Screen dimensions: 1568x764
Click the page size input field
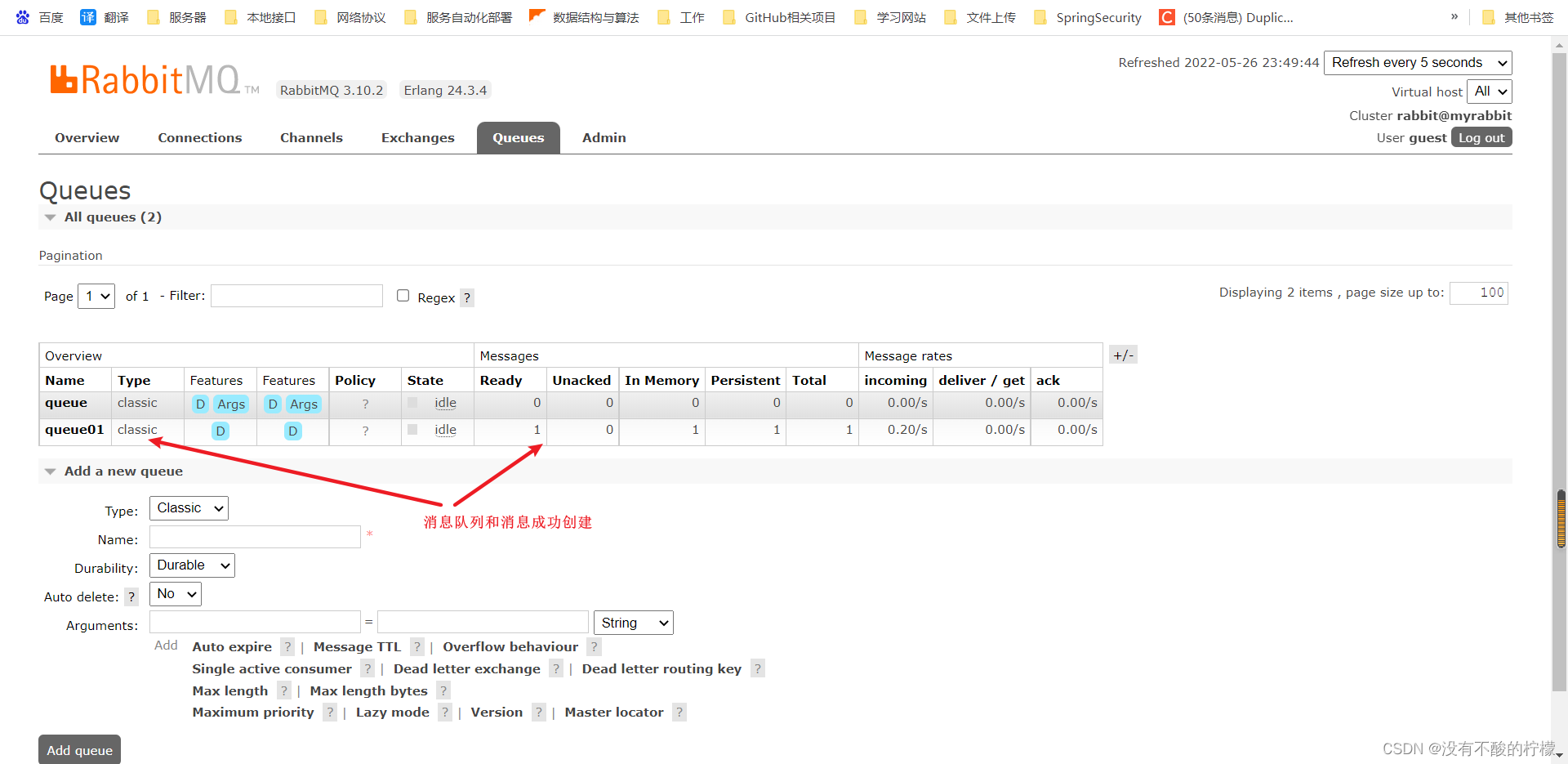point(1479,293)
